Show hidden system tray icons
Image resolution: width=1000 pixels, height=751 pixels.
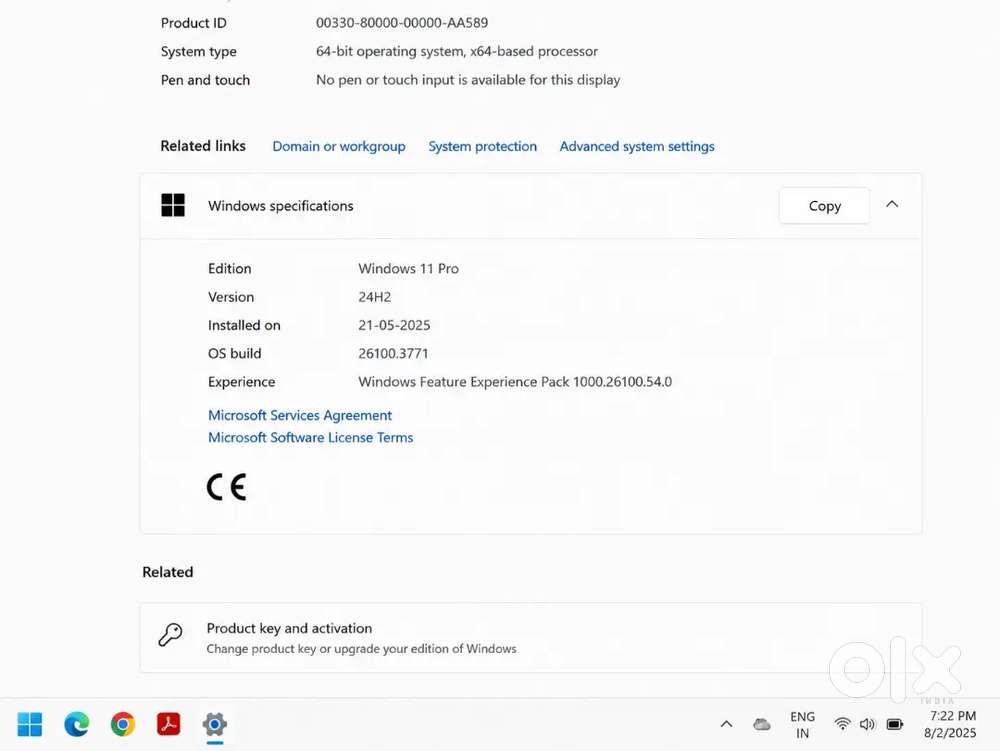[726, 724]
